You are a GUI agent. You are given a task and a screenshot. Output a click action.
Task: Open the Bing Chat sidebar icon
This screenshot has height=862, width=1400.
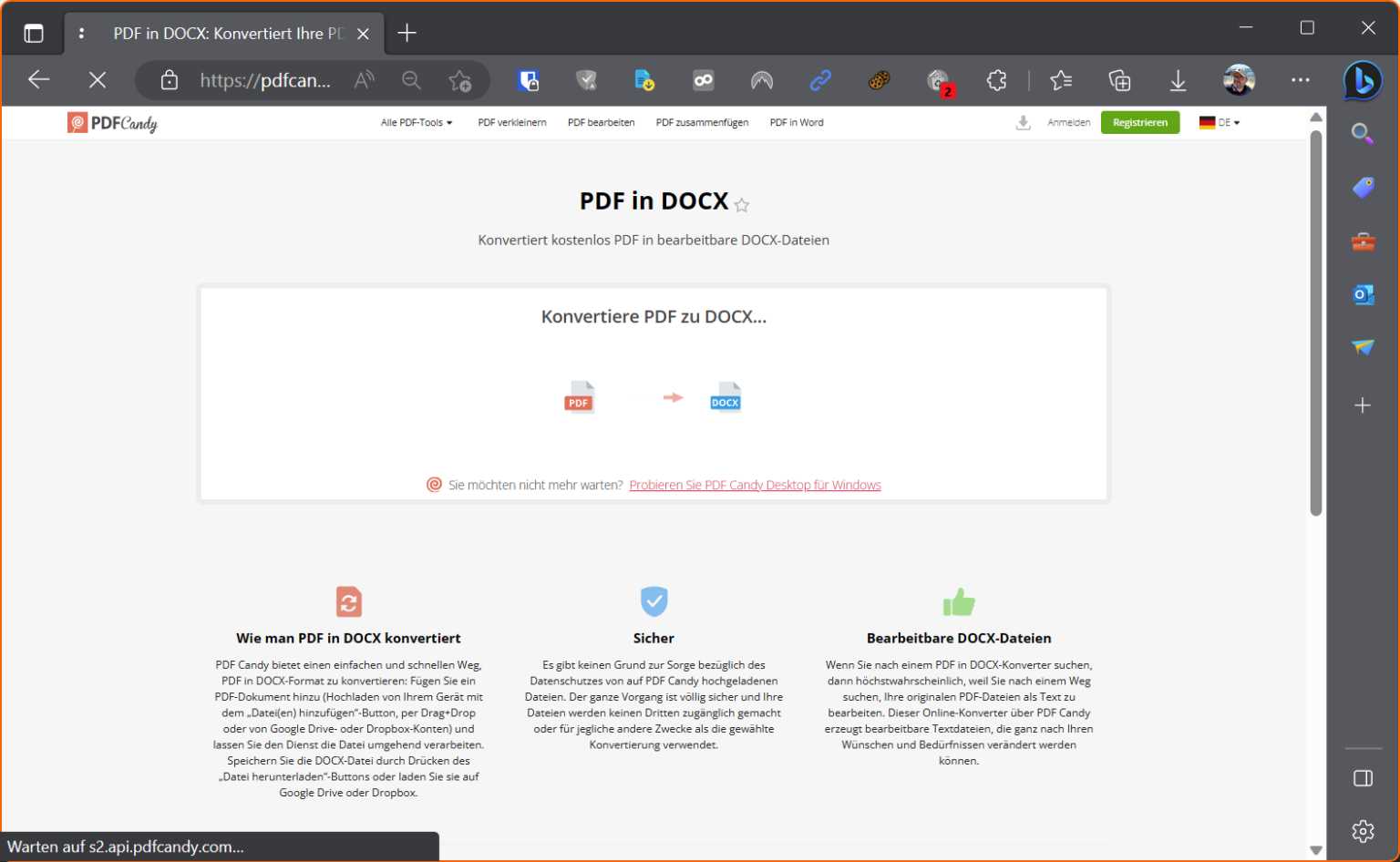(1362, 81)
